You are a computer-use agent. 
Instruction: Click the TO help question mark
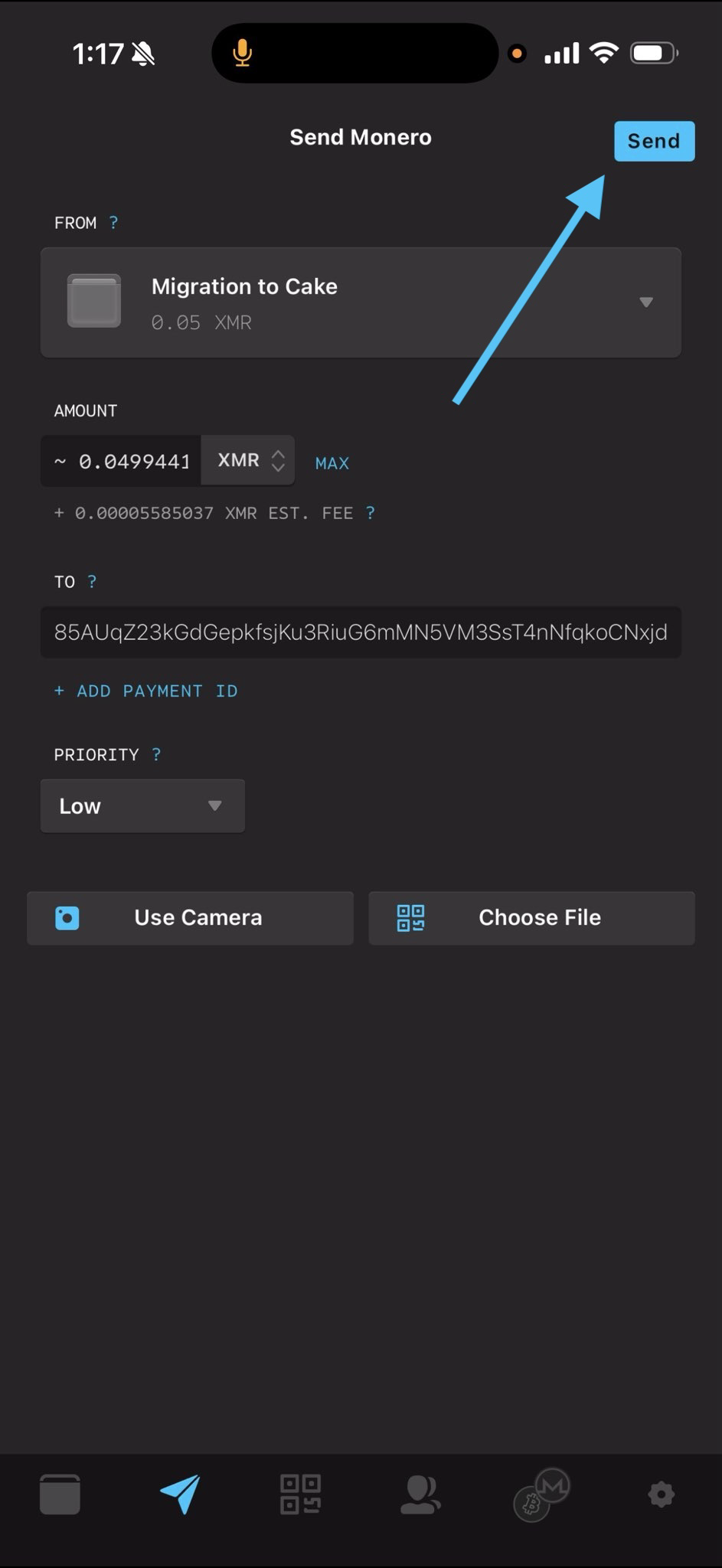point(92,582)
